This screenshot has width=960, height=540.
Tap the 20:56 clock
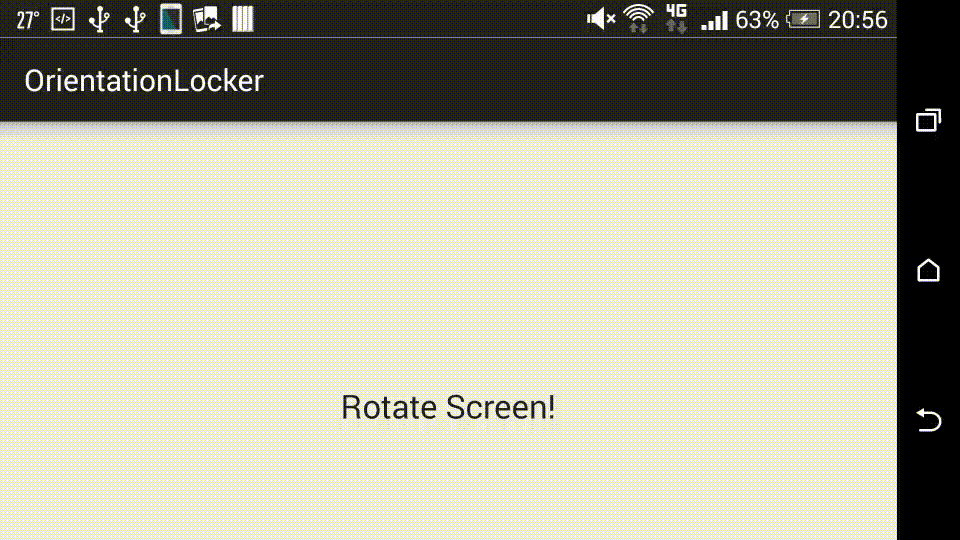[x=858, y=20]
